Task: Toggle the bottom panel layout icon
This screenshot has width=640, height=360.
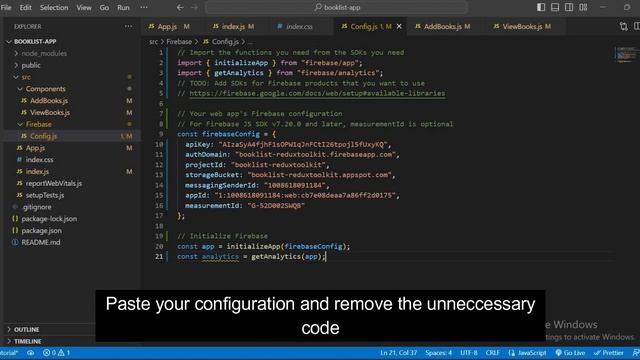Action: [x=555, y=7]
